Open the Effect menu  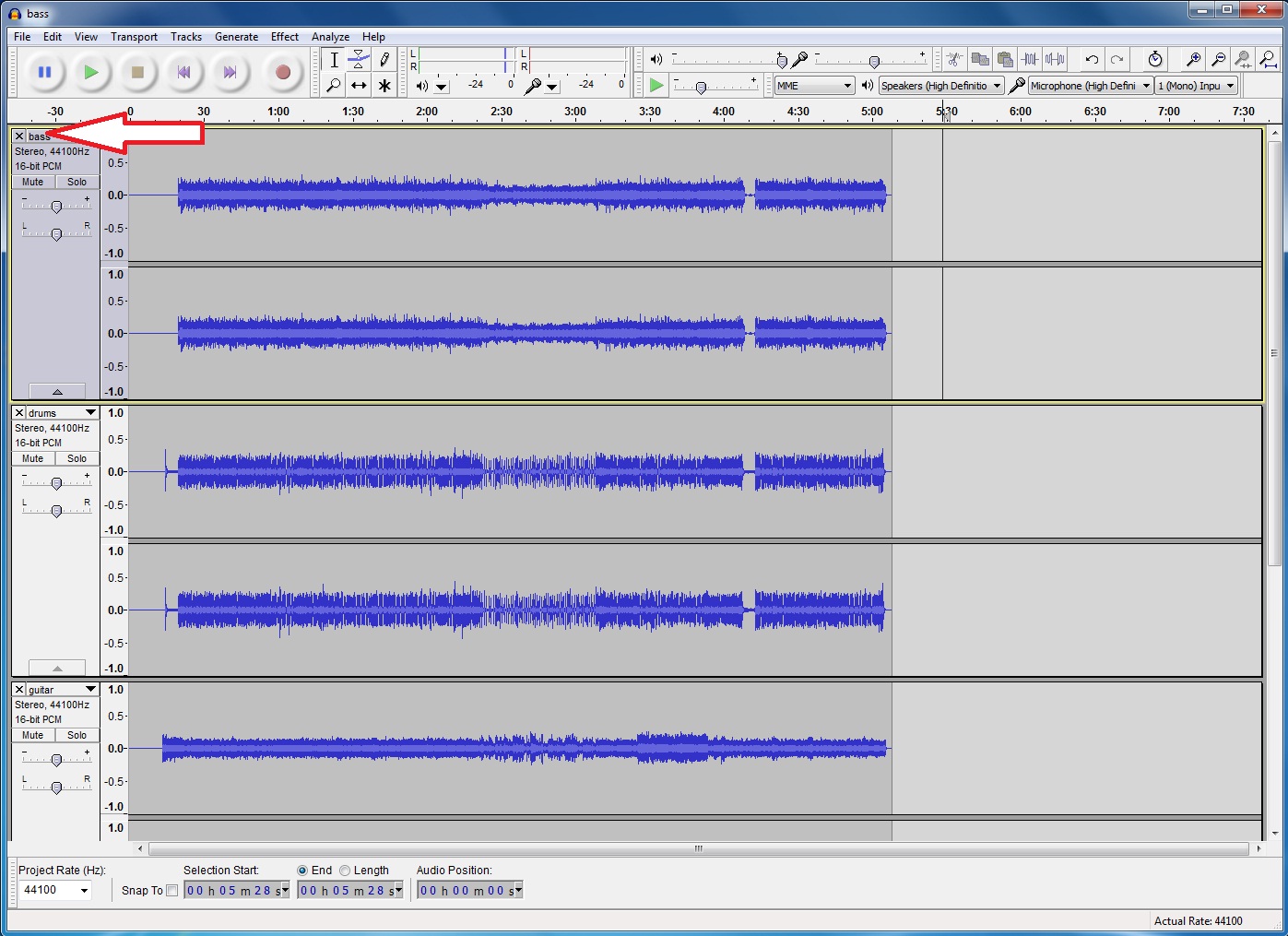click(284, 37)
